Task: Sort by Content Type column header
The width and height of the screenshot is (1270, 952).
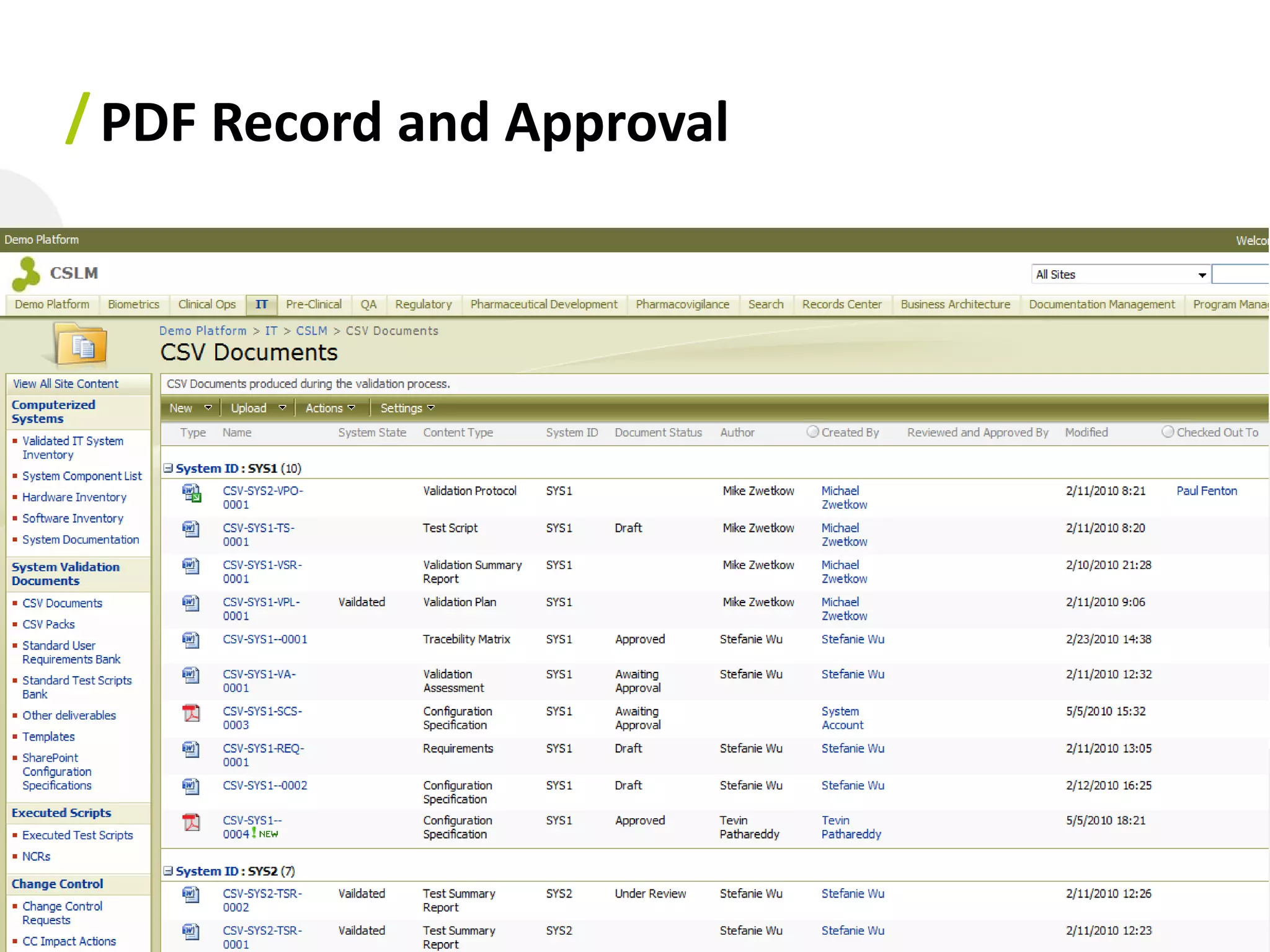Action: (458, 432)
